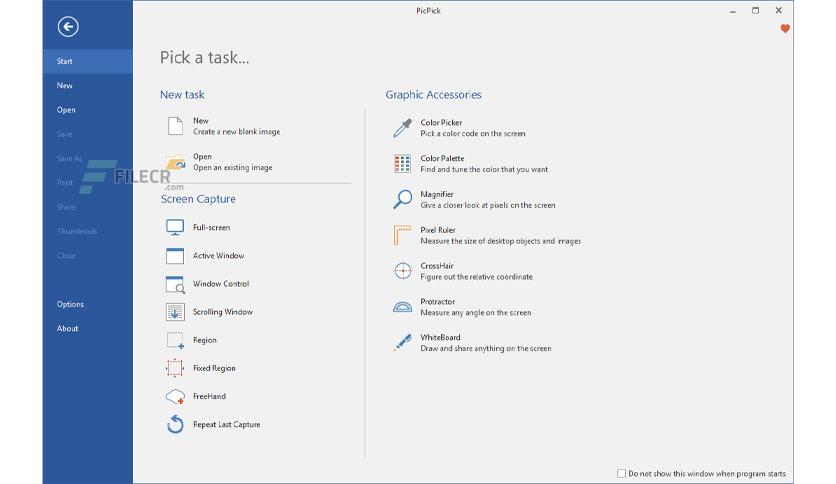The width and height of the screenshot is (836, 484).
Task: Click disabled Save sidebar entry
Action: [x=65, y=134]
